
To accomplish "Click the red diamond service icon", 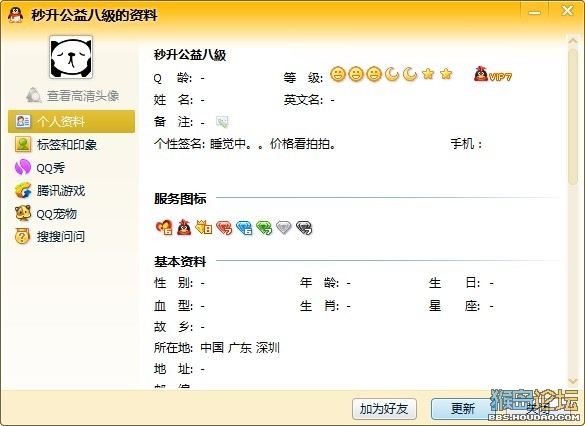I will (x=224, y=228).
